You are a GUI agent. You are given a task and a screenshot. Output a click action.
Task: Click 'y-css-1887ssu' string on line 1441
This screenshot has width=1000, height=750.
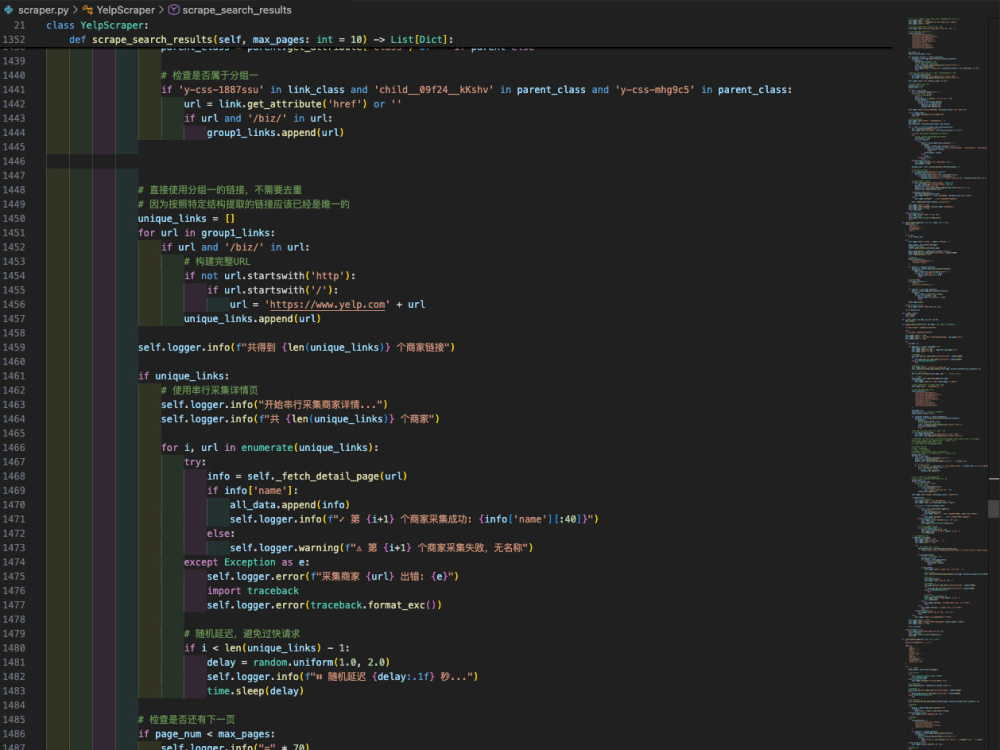[x=221, y=89]
